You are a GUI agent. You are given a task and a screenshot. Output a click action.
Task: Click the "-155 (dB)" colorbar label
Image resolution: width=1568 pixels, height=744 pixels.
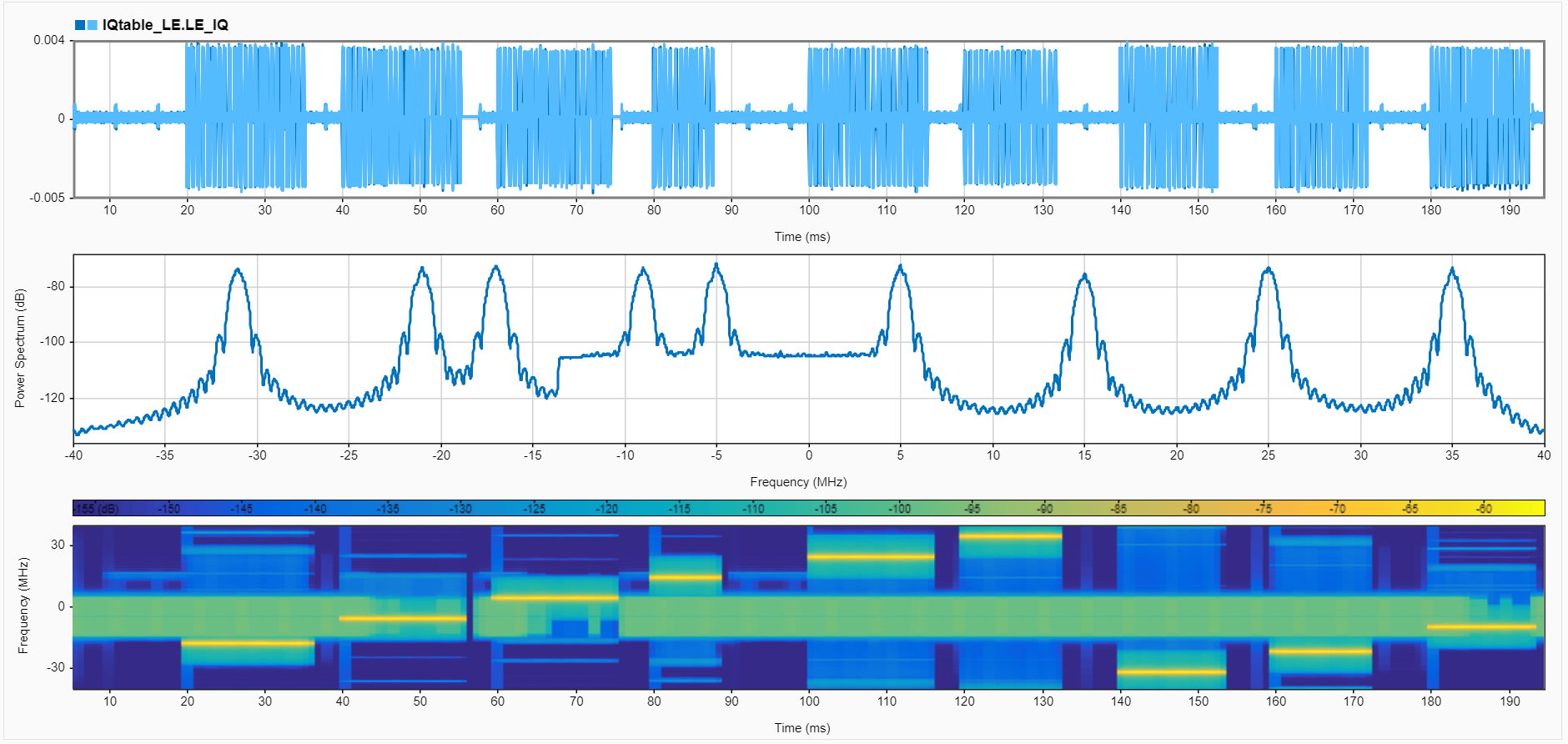point(96,508)
